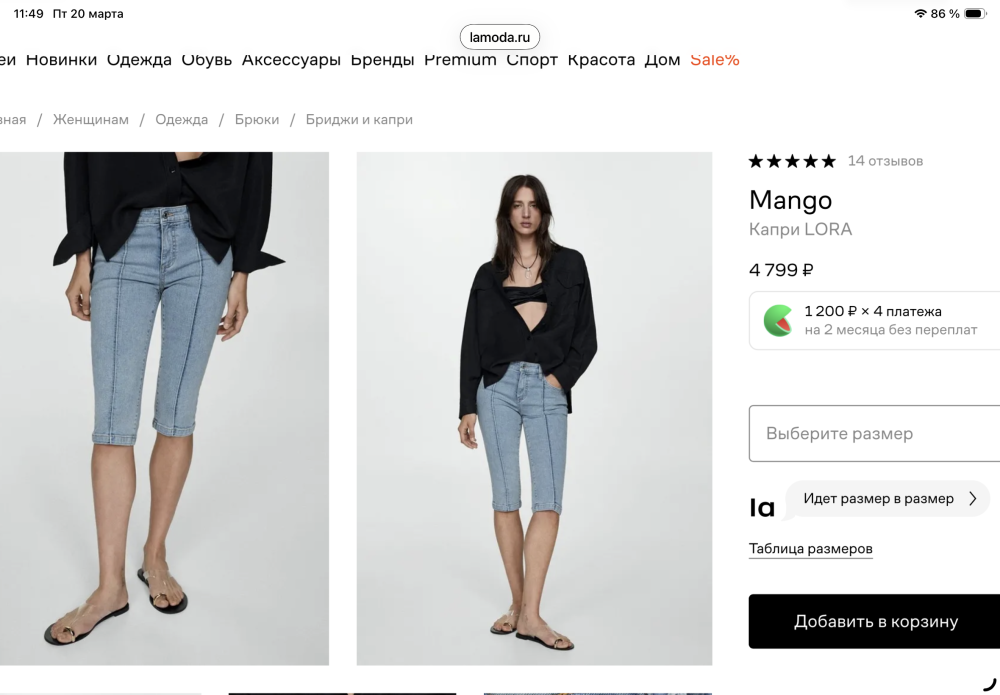Select the "Бриджи и капри" breadcrumb

tap(358, 119)
